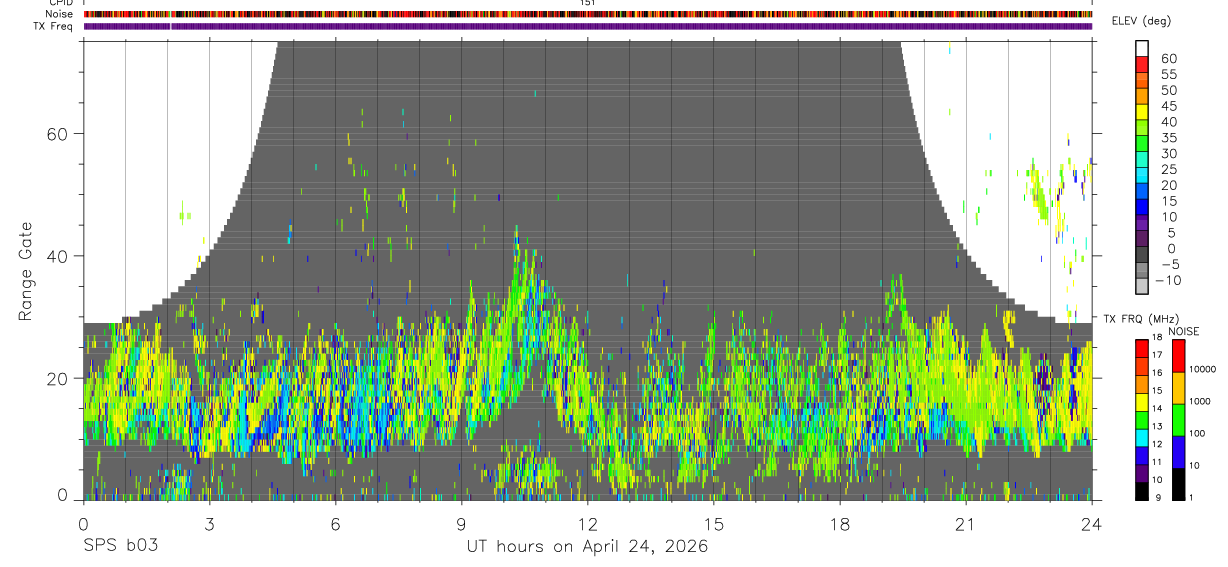Click the purple TX Freq strip
This screenshot has width=1228, height=567.
[588, 26]
